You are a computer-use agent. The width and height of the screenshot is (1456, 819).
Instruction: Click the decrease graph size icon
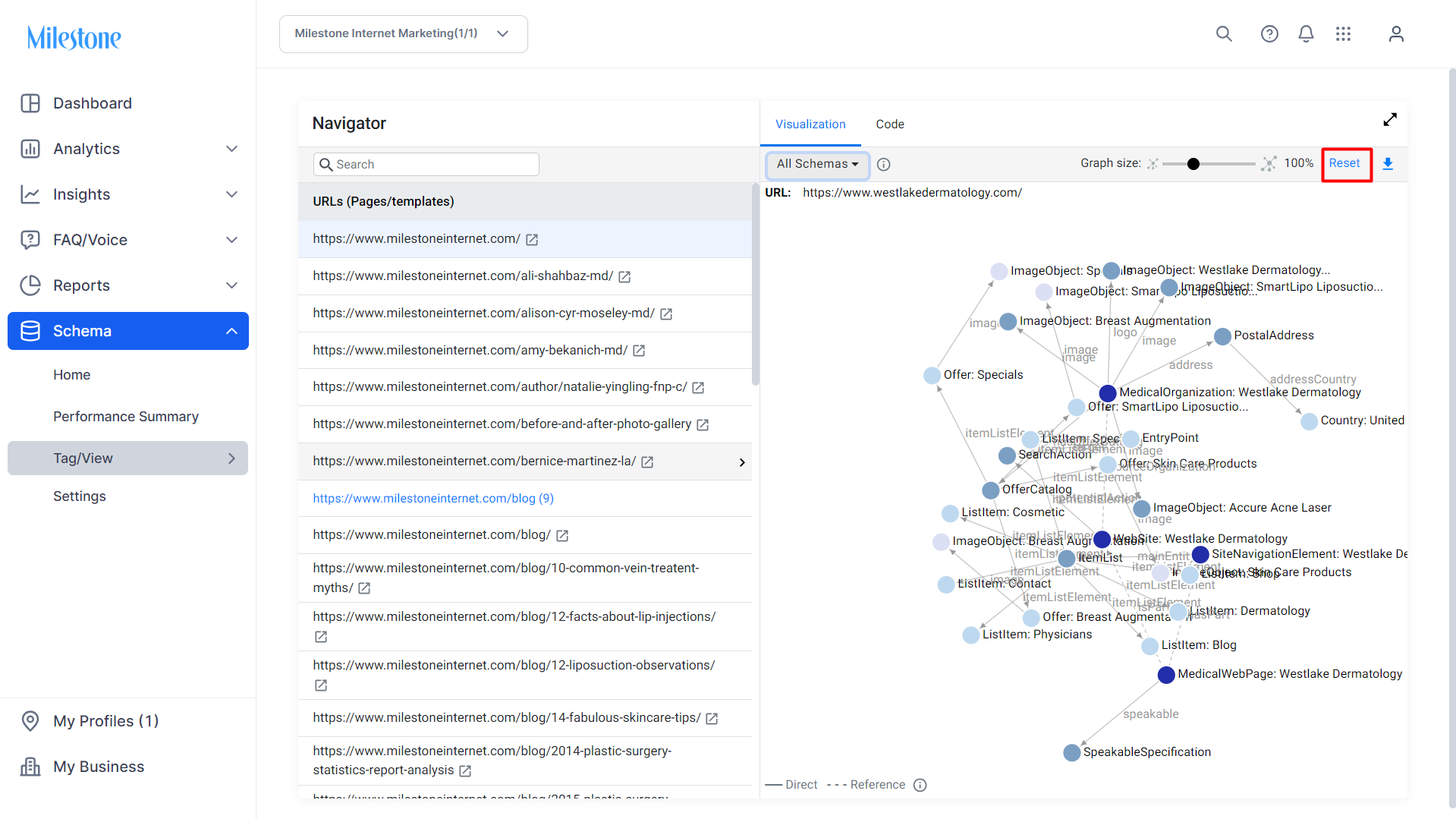1153,164
